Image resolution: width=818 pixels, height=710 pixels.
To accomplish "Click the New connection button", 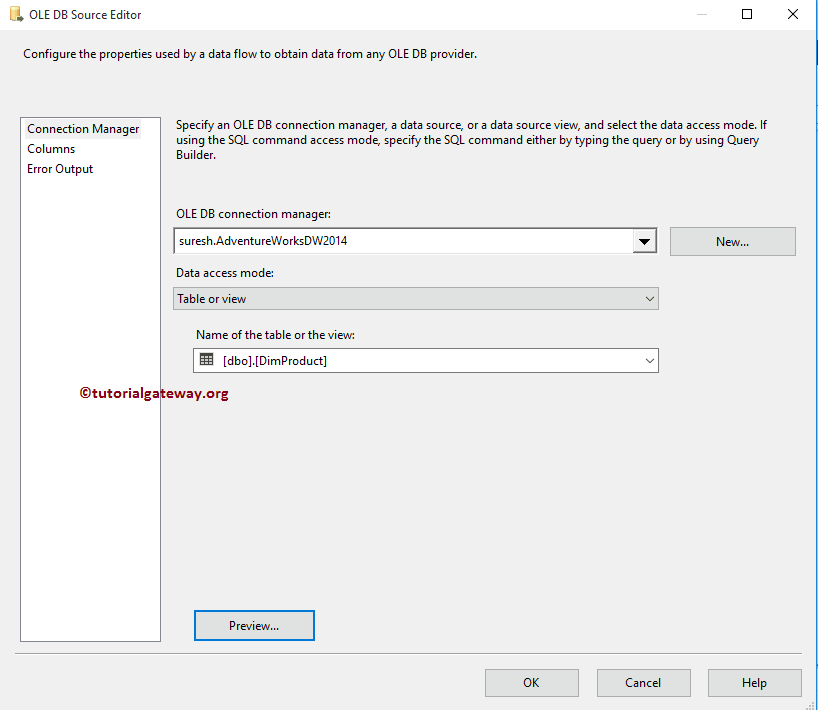I will (x=732, y=241).
